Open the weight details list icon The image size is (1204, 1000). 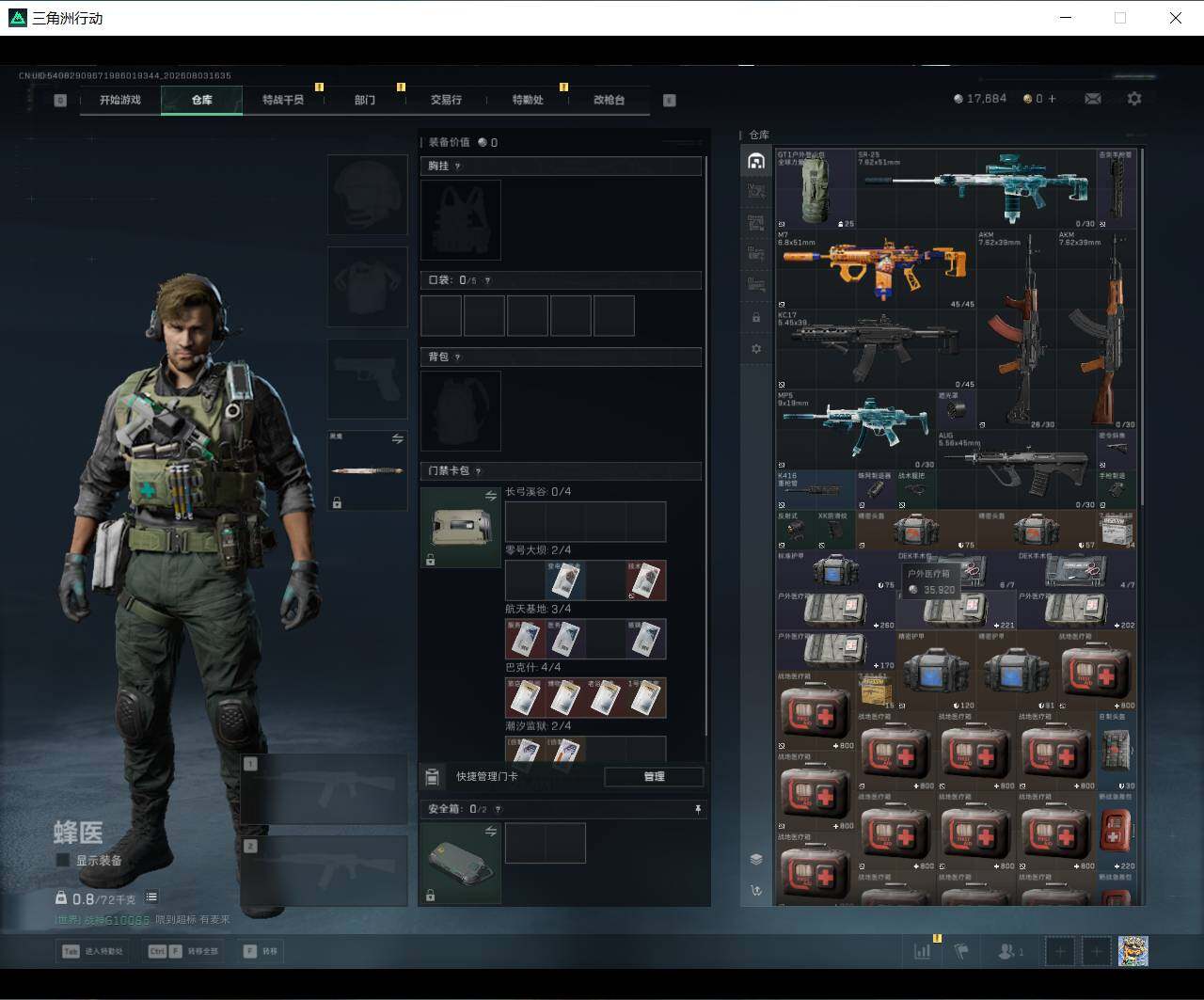[x=151, y=897]
